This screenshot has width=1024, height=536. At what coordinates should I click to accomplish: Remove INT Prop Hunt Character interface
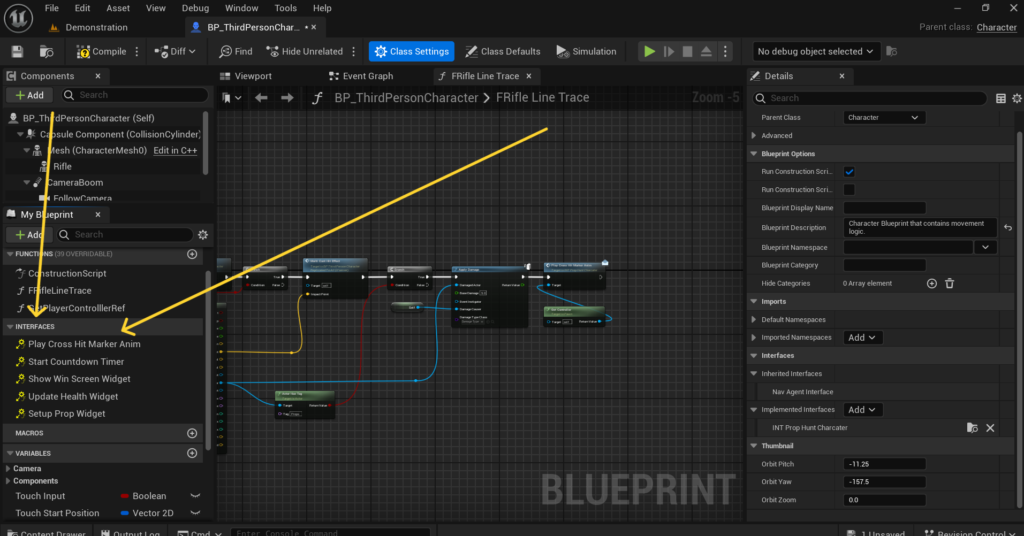click(990, 428)
